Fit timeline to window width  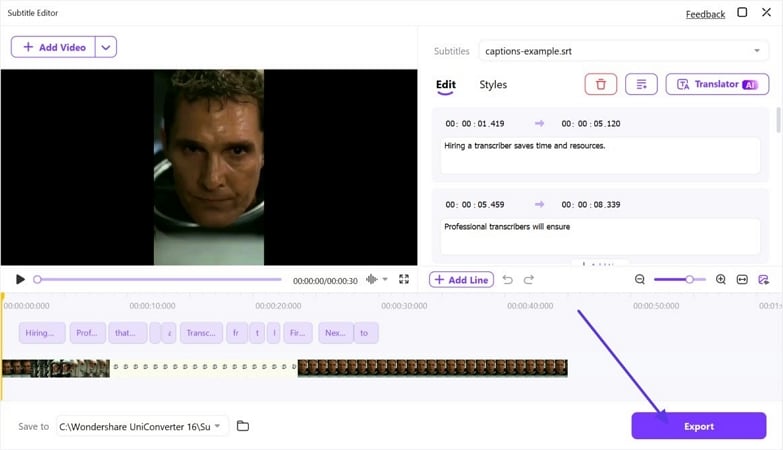[x=742, y=280]
